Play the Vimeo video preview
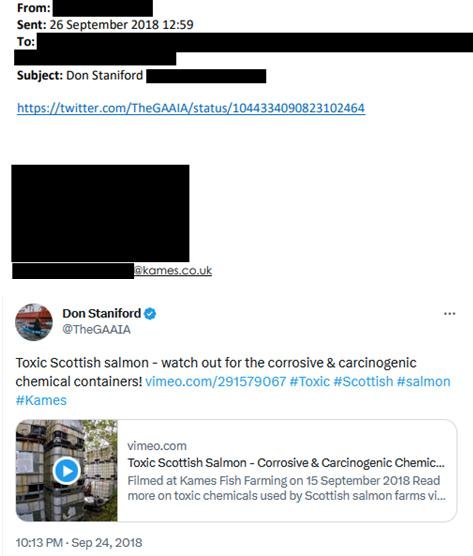473x556 pixels. (66, 471)
